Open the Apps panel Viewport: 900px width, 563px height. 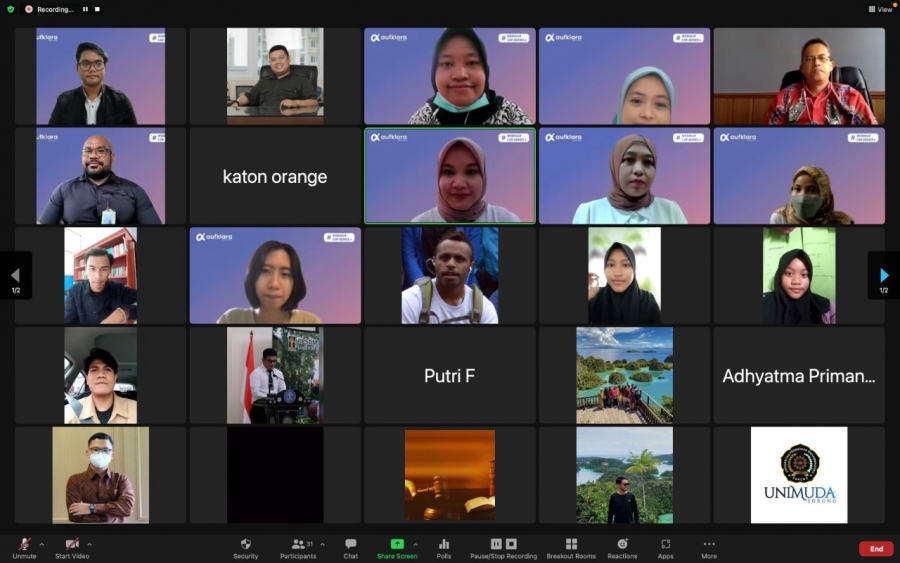coord(665,547)
